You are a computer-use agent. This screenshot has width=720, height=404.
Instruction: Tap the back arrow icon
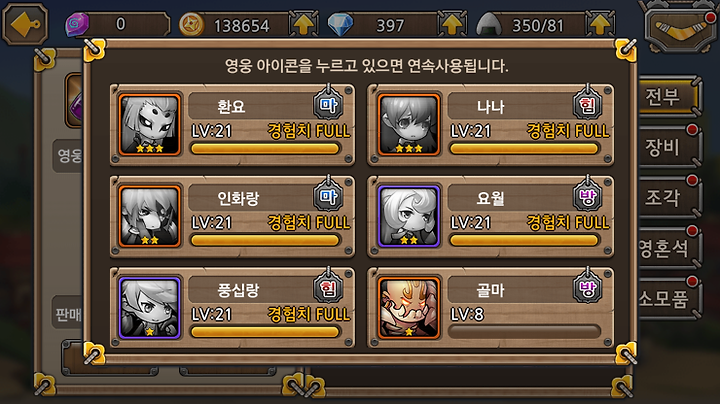click(25, 24)
